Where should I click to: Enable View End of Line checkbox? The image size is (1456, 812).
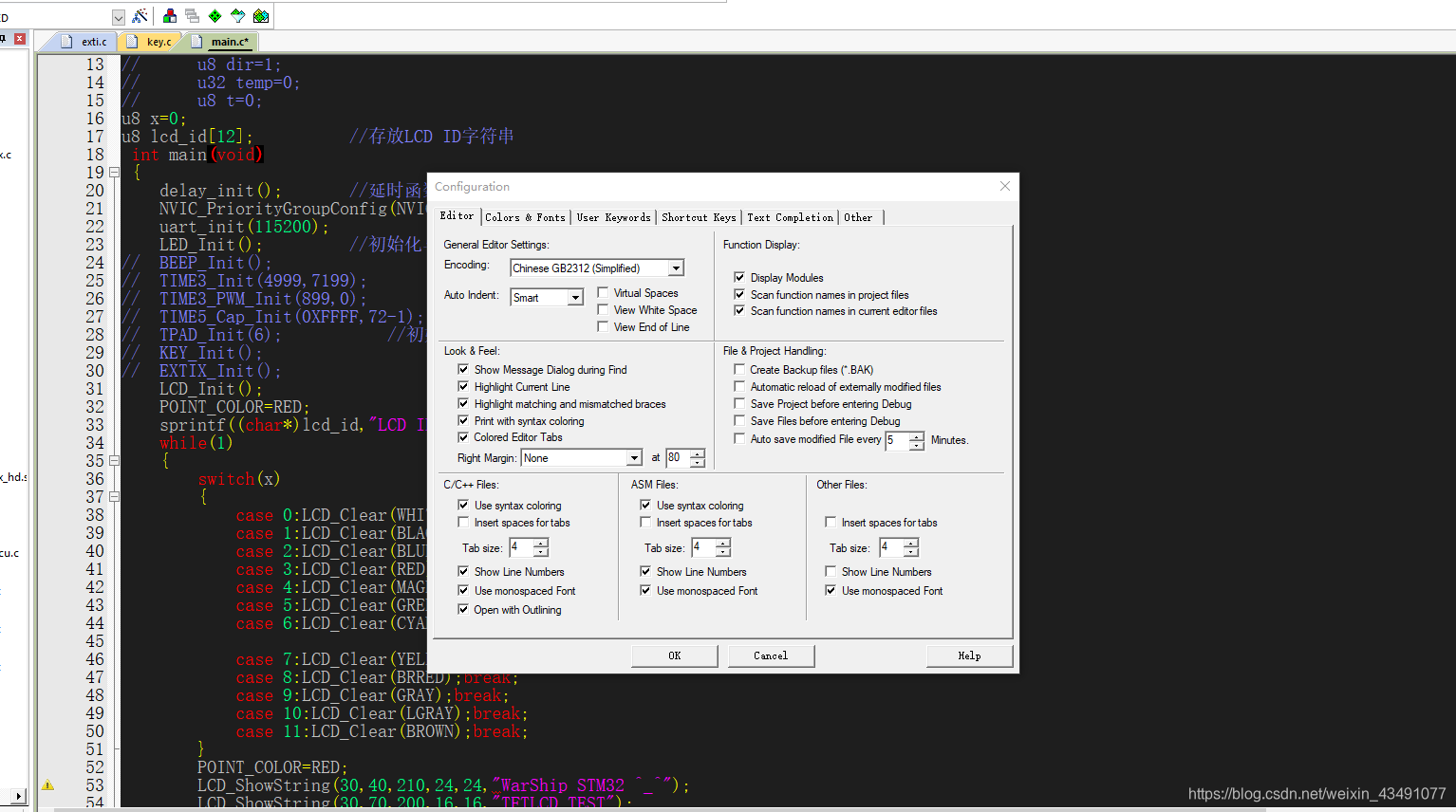603,326
